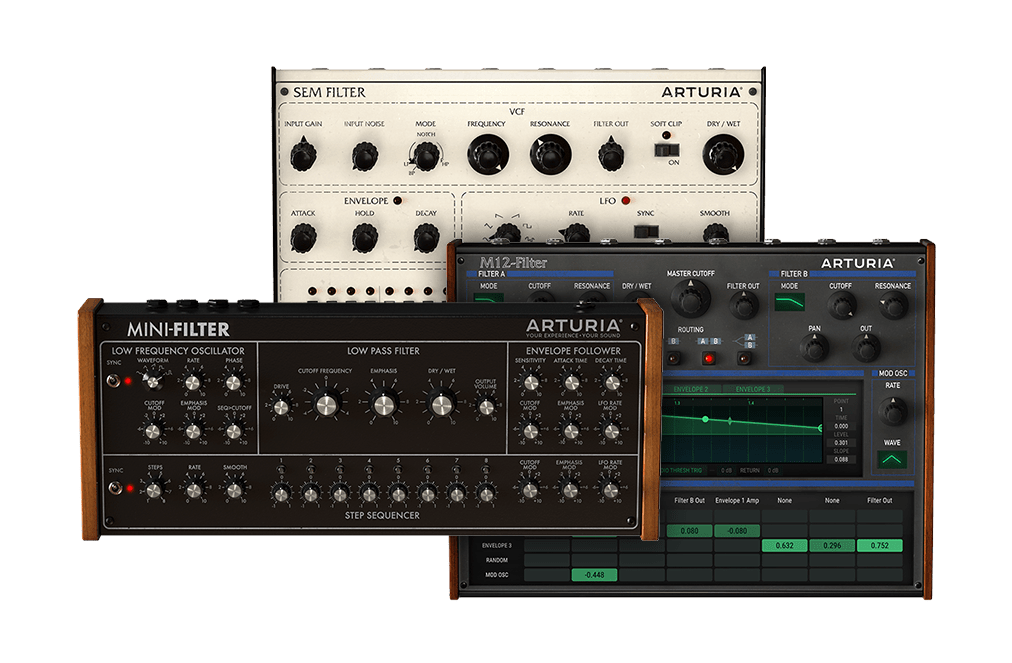The width and height of the screenshot is (1012, 663).
Task: Click the Envelope Follower Sensitivity knob
Action: point(531,383)
